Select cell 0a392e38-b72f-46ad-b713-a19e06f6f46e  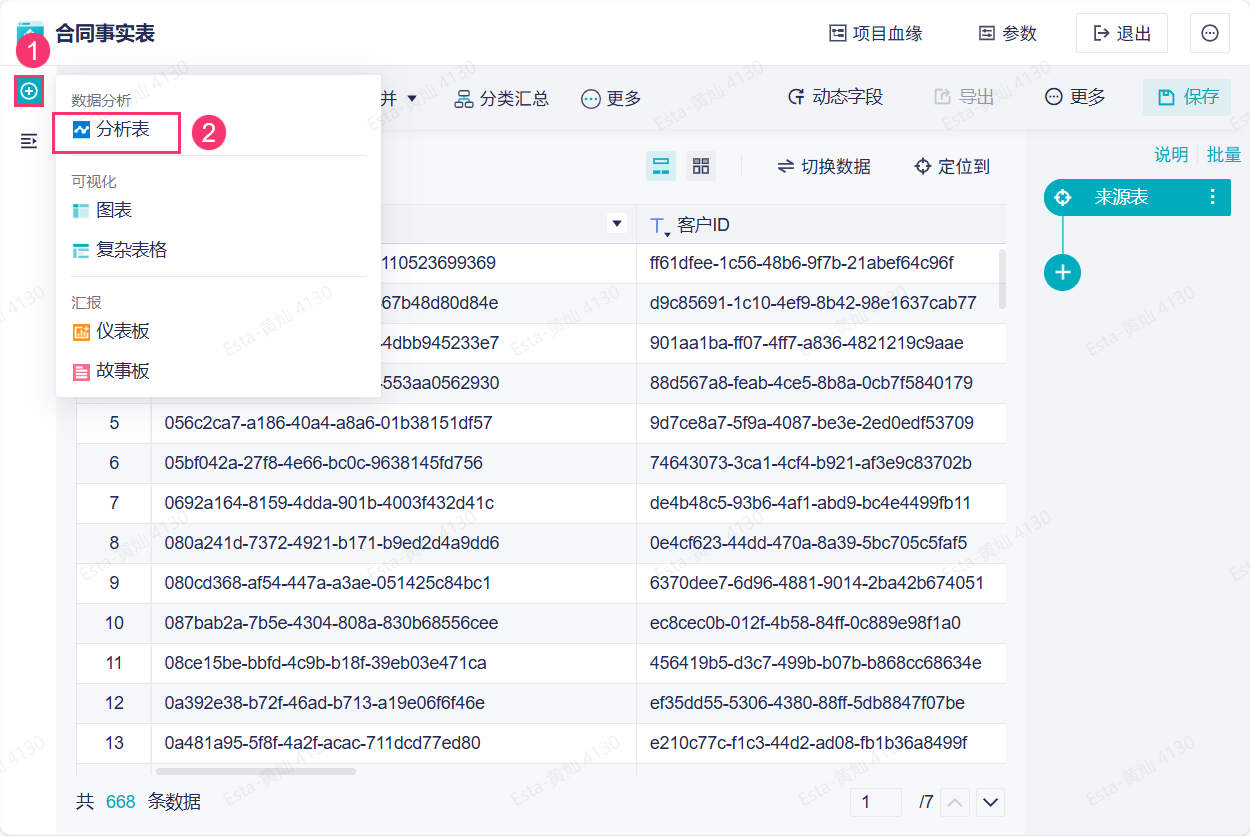[394, 703]
